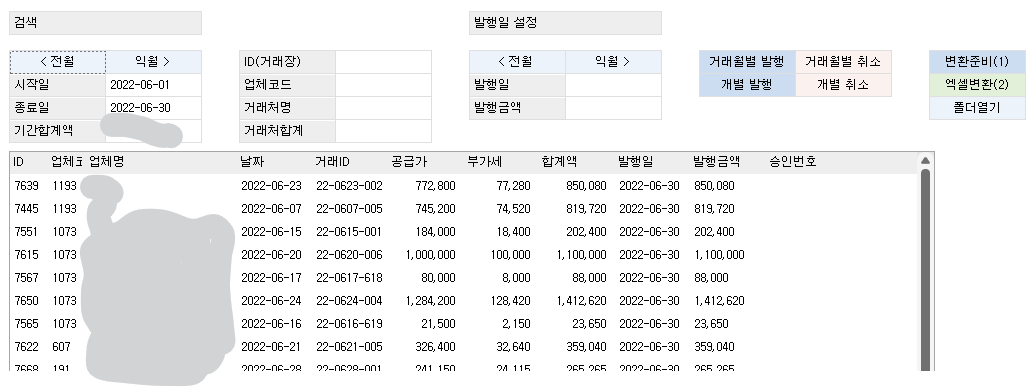This screenshot has width=1032, height=387.
Task: Click the list scrollbar up arrow
Action: tap(925, 160)
